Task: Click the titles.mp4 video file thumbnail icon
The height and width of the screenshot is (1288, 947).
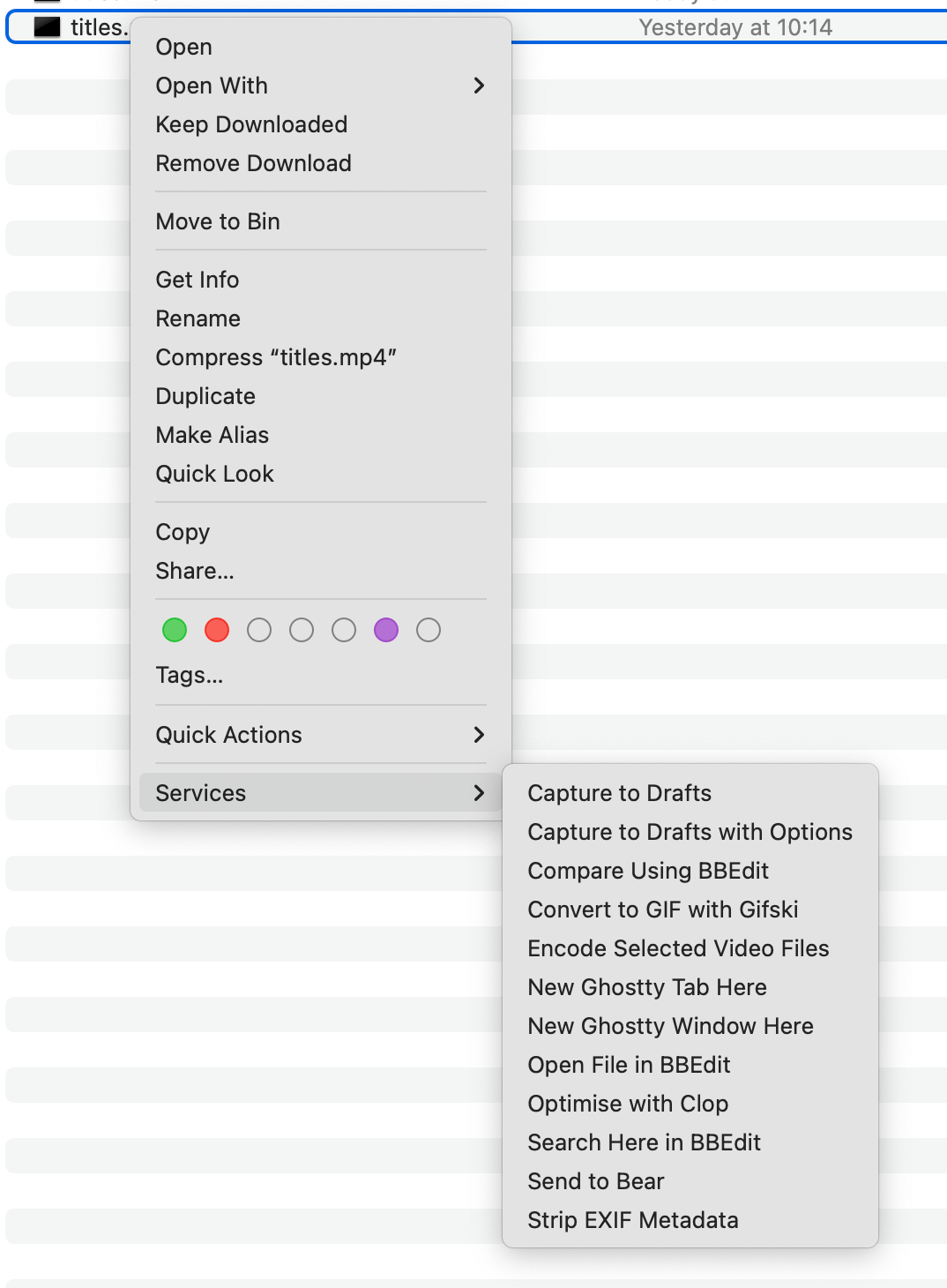Action: click(47, 27)
